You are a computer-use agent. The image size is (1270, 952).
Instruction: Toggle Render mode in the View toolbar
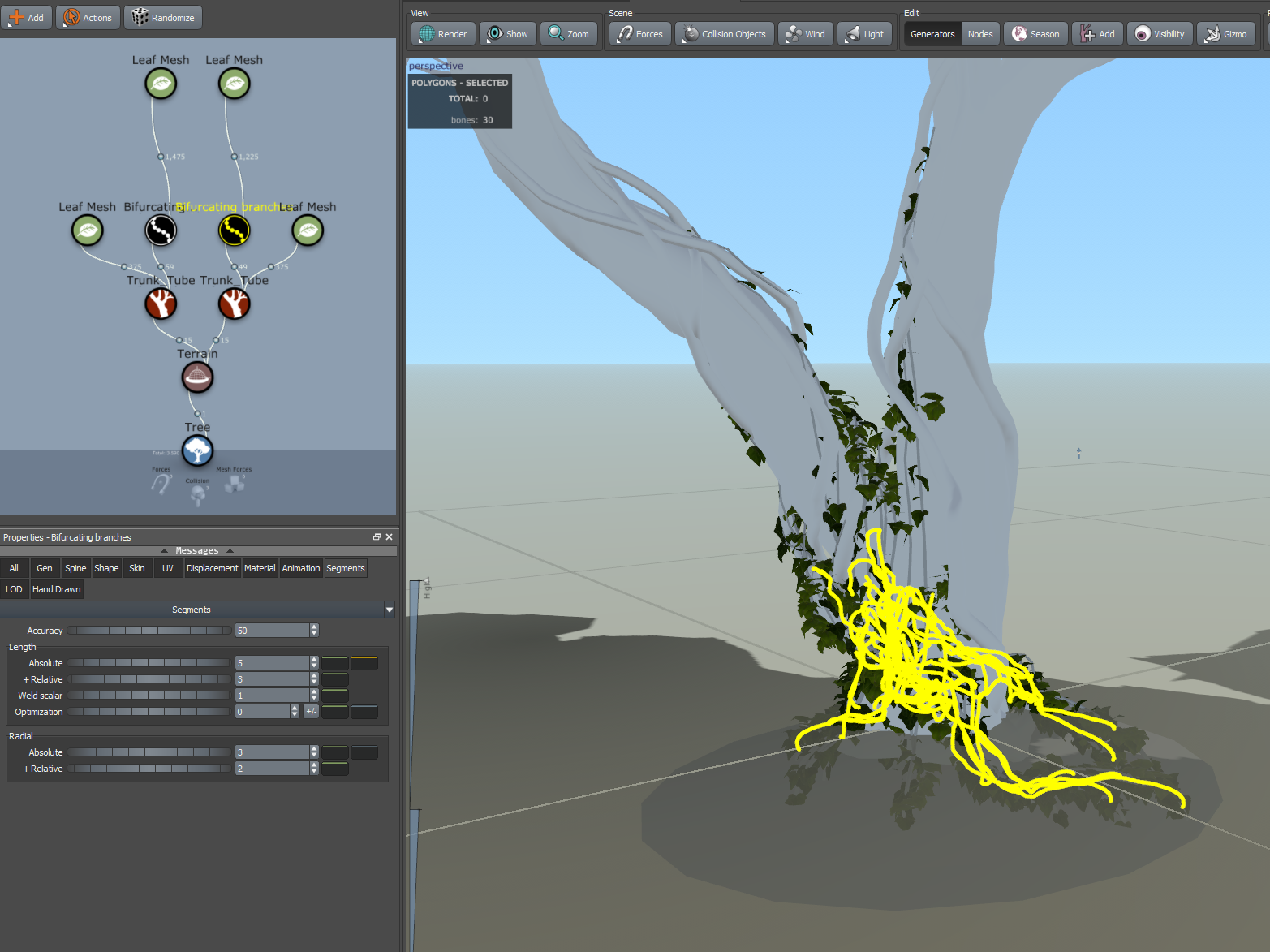[x=441, y=33]
